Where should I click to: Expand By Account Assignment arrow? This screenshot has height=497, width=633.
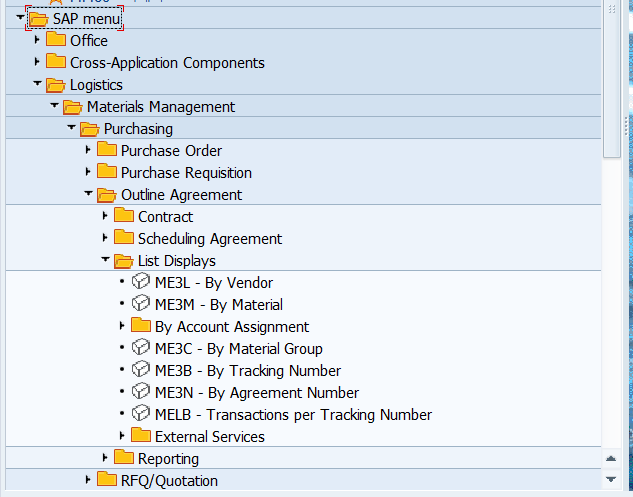click(x=122, y=326)
